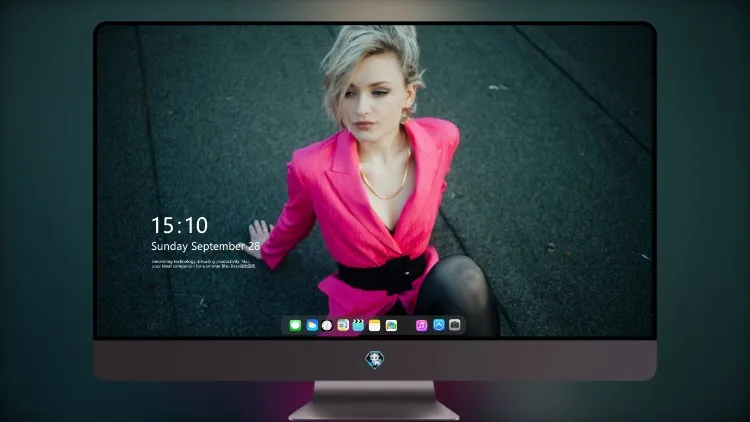Click the logo badge on the monitor chin

click(375, 360)
